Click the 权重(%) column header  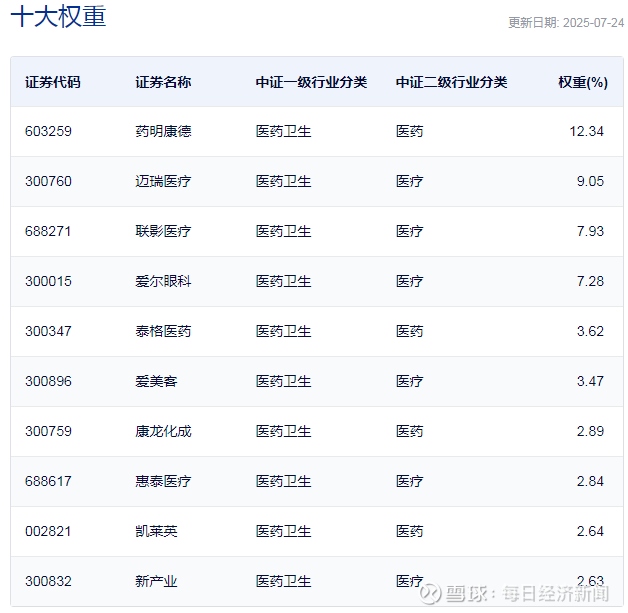click(583, 82)
